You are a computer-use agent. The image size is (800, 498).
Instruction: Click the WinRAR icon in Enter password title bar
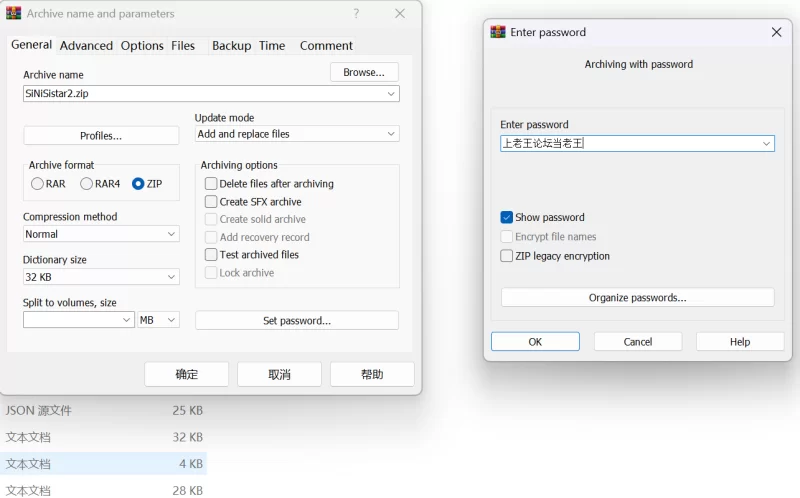[x=497, y=32]
